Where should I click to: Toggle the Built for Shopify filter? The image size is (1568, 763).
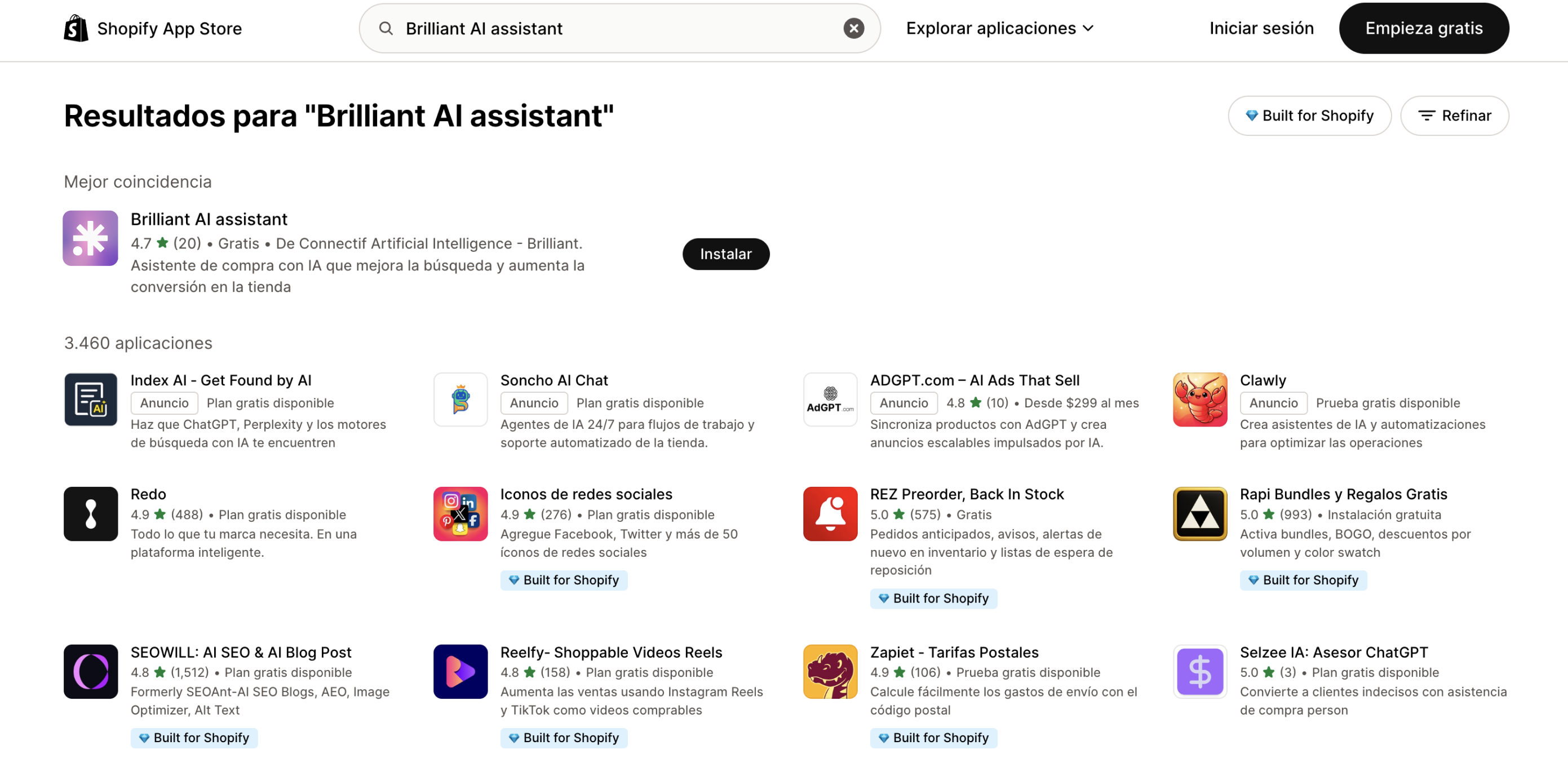[1309, 116]
